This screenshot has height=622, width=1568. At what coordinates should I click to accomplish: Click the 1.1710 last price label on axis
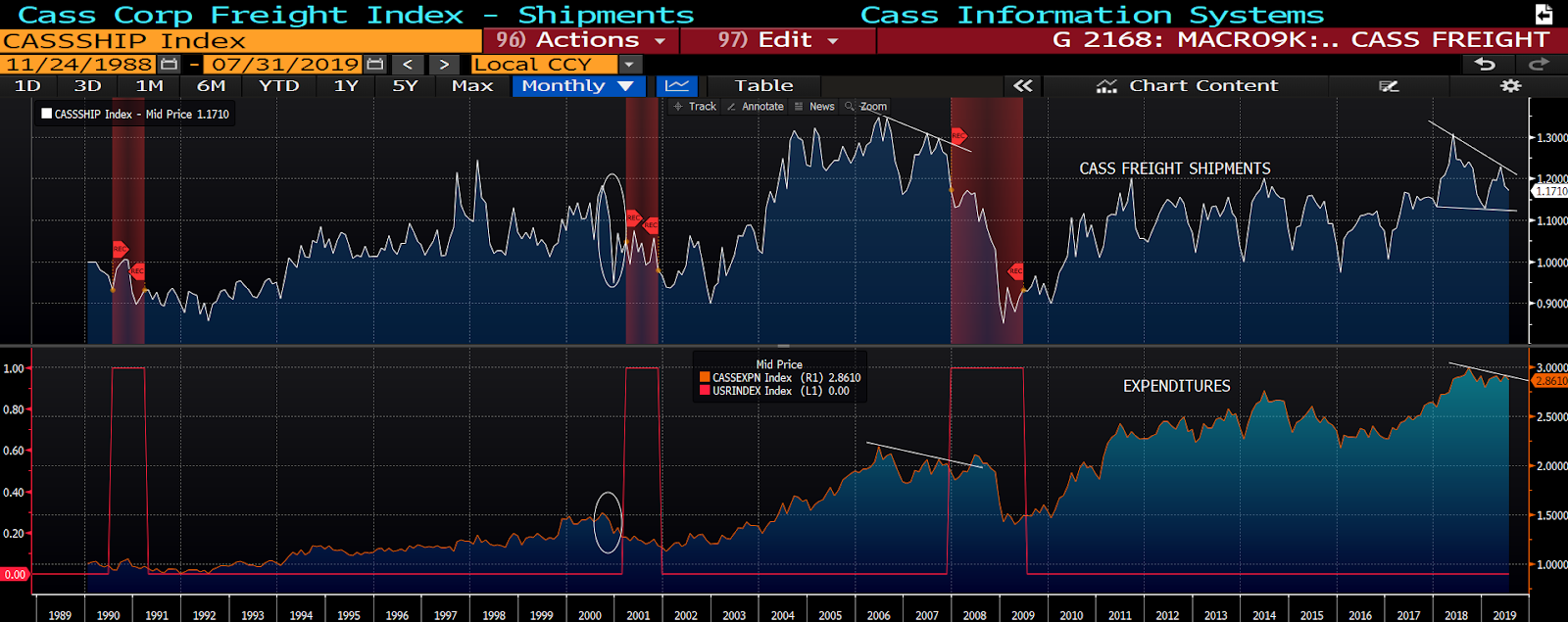click(1550, 192)
